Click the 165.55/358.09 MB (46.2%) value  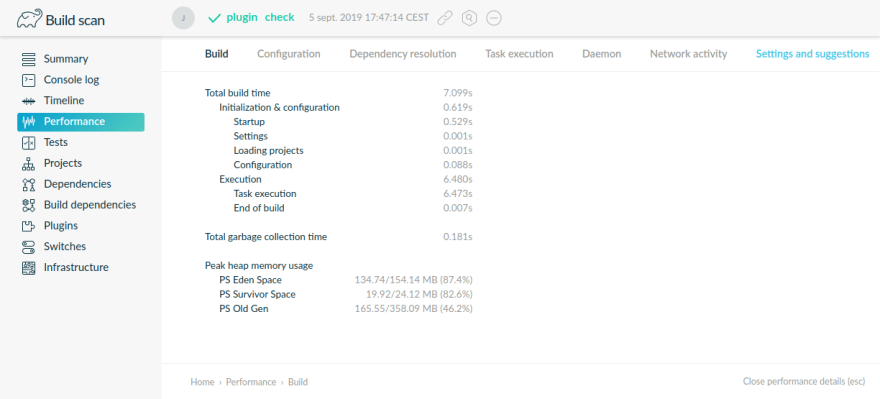(x=414, y=309)
